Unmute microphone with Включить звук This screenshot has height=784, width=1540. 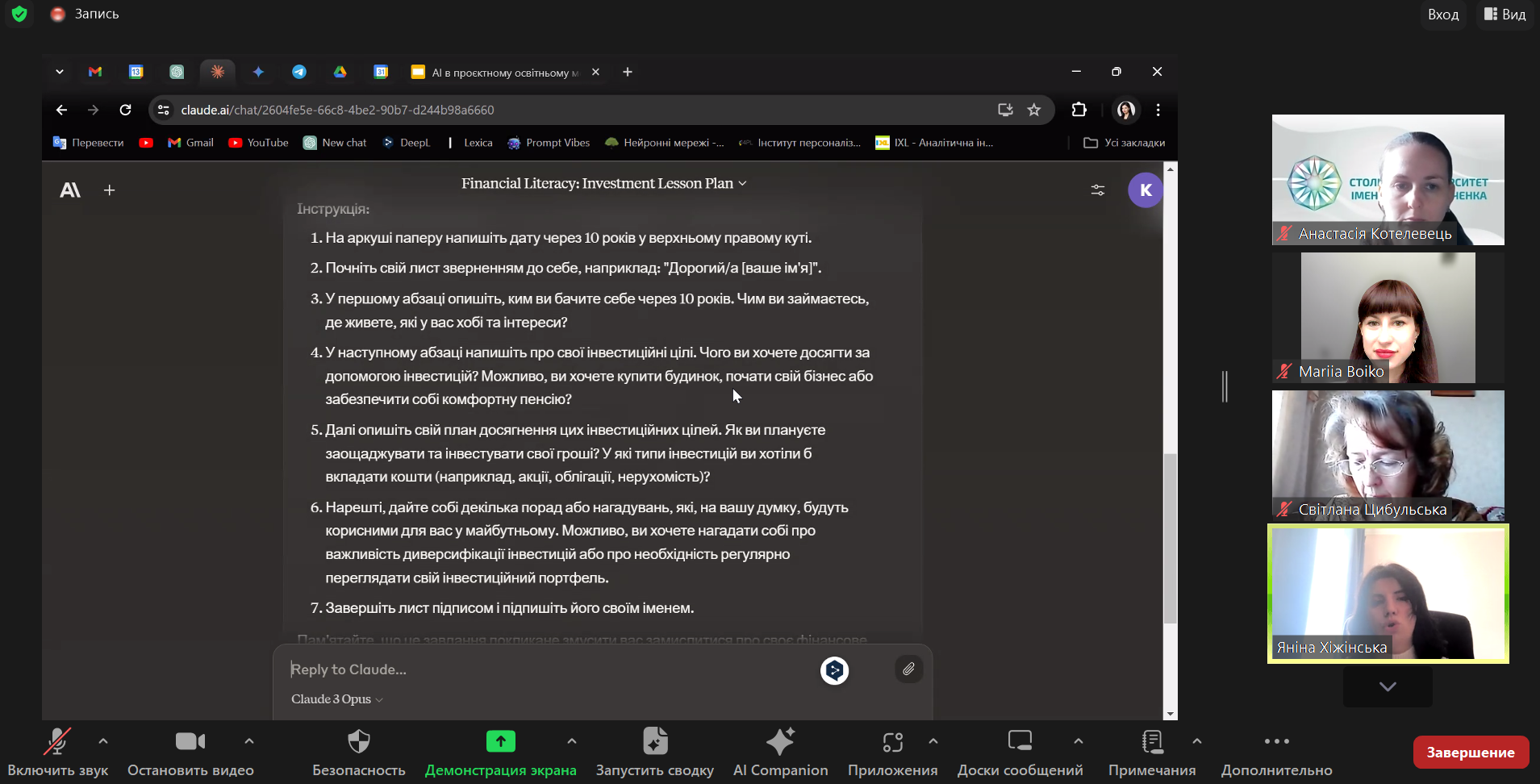point(57,752)
